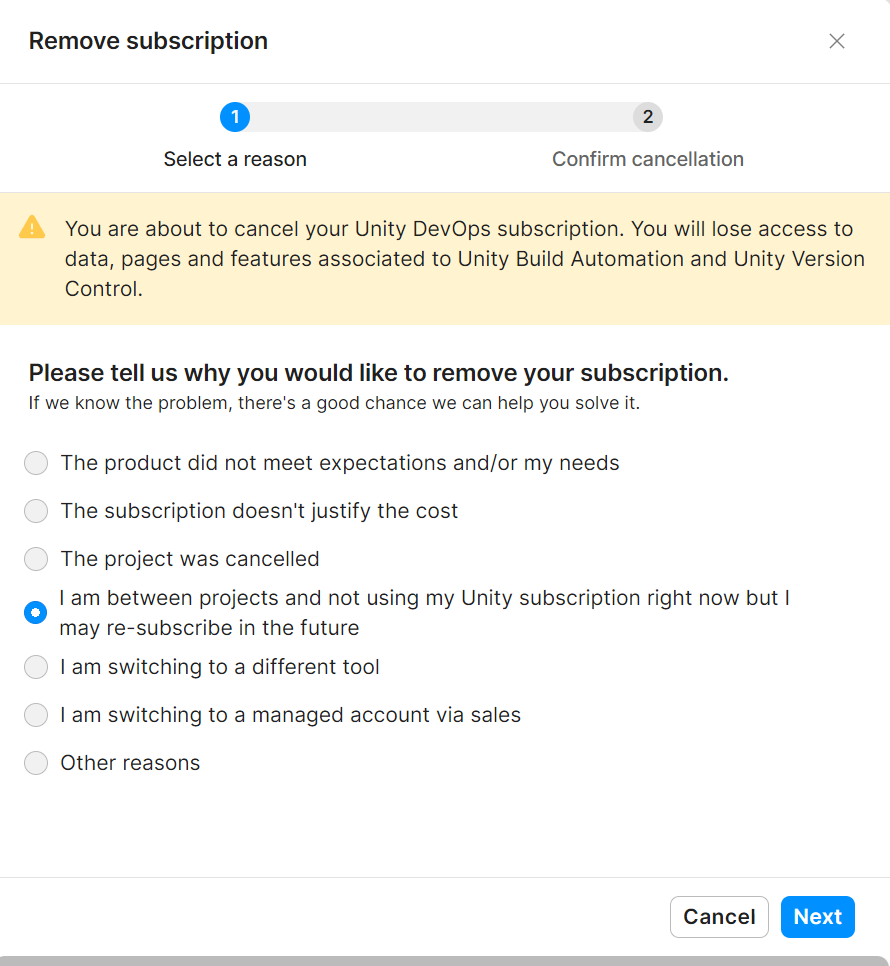The height and width of the screenshot is (966, 890).
Task: Click the Next button
Action: (x=817, y=917)
